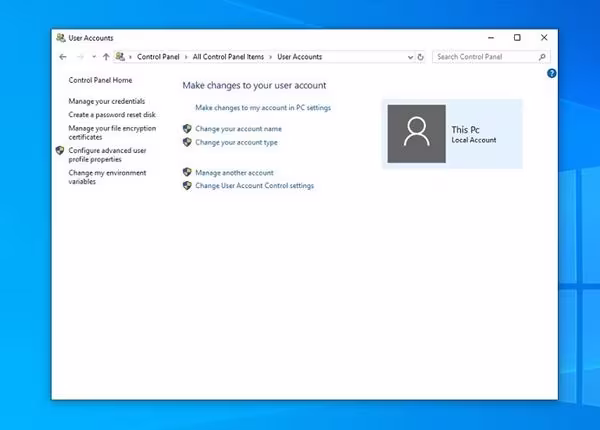The image size is (600, 430).
Task: Click shield icon beside Manage another account
Action: coord(187,172)
